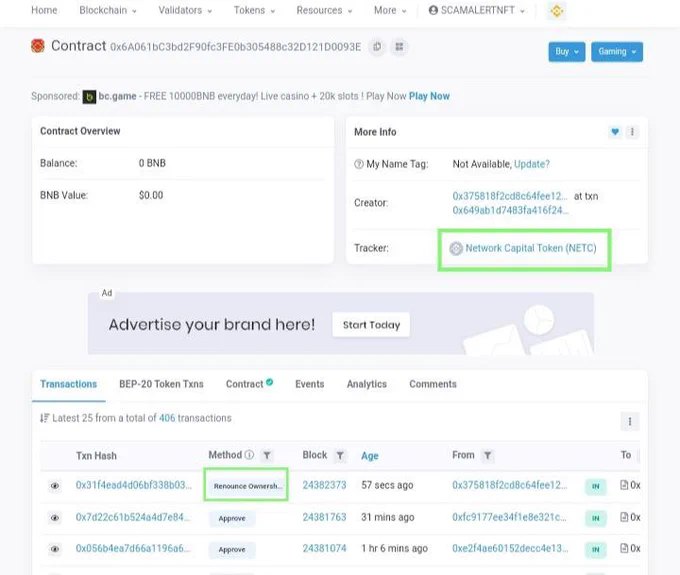The height and width of the screenshot is (575, 680).
Task: Click the 0 BNB balance value
Action: pyautogui.click(x=152, y=163)
